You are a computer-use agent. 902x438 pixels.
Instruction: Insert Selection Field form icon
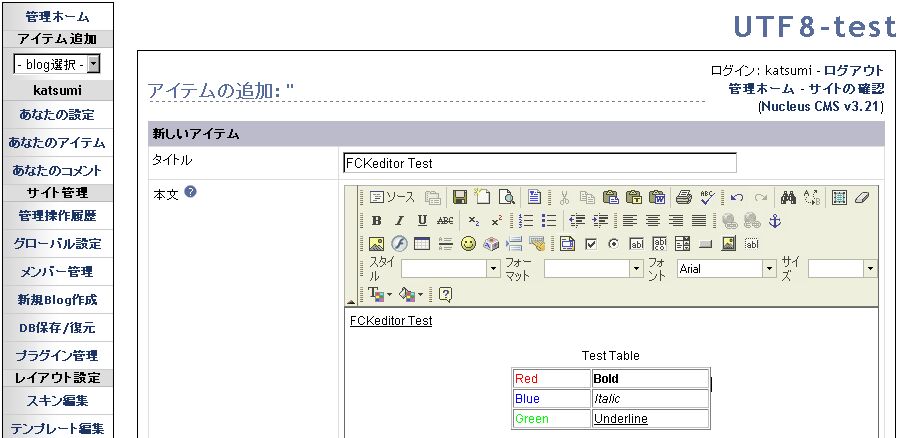pyautogui.click(x=682, y=244)
